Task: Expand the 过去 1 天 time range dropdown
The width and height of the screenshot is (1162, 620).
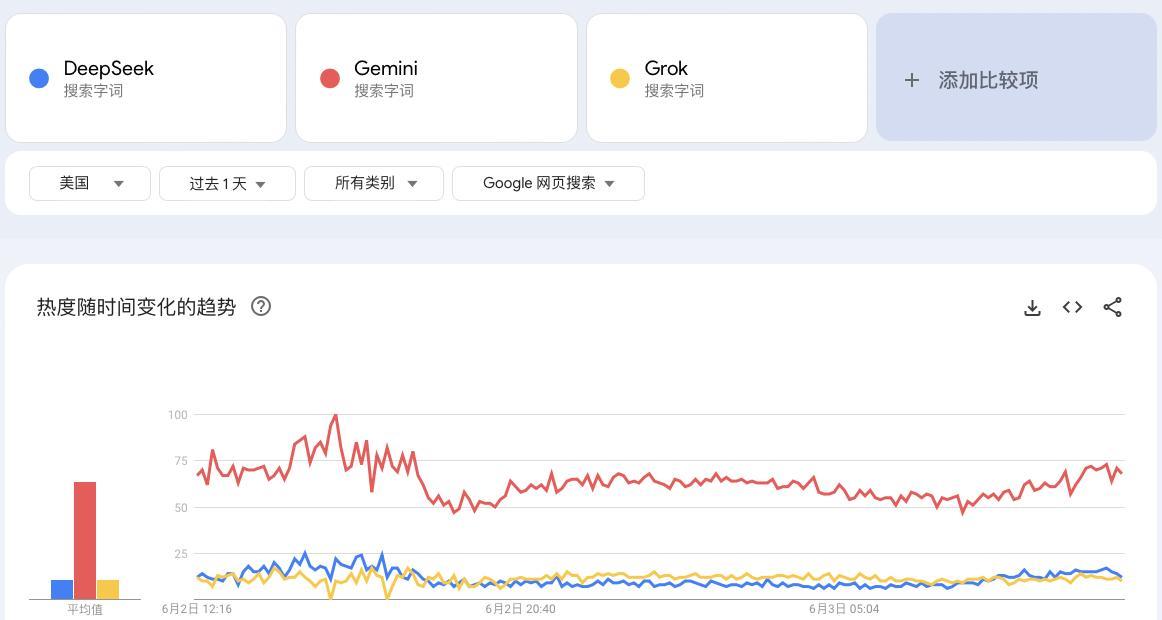Action: [x=227, y=183]
